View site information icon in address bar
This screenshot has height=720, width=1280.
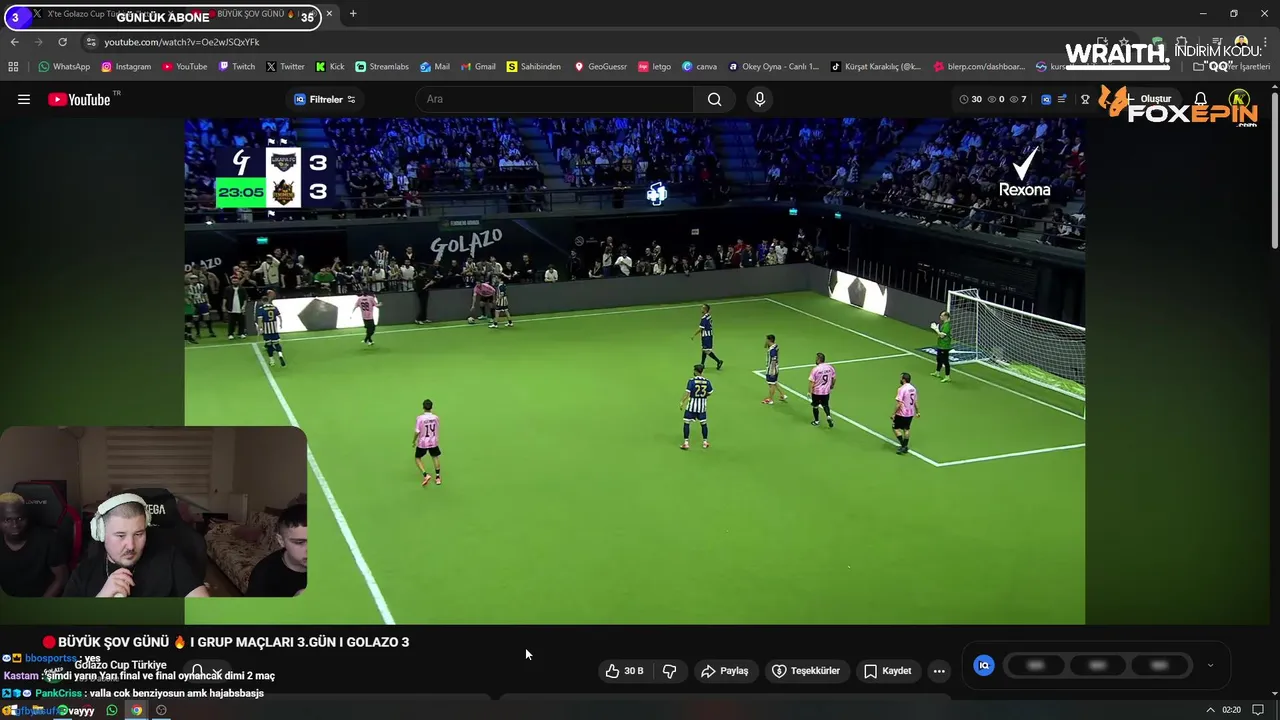click(91, 42)
